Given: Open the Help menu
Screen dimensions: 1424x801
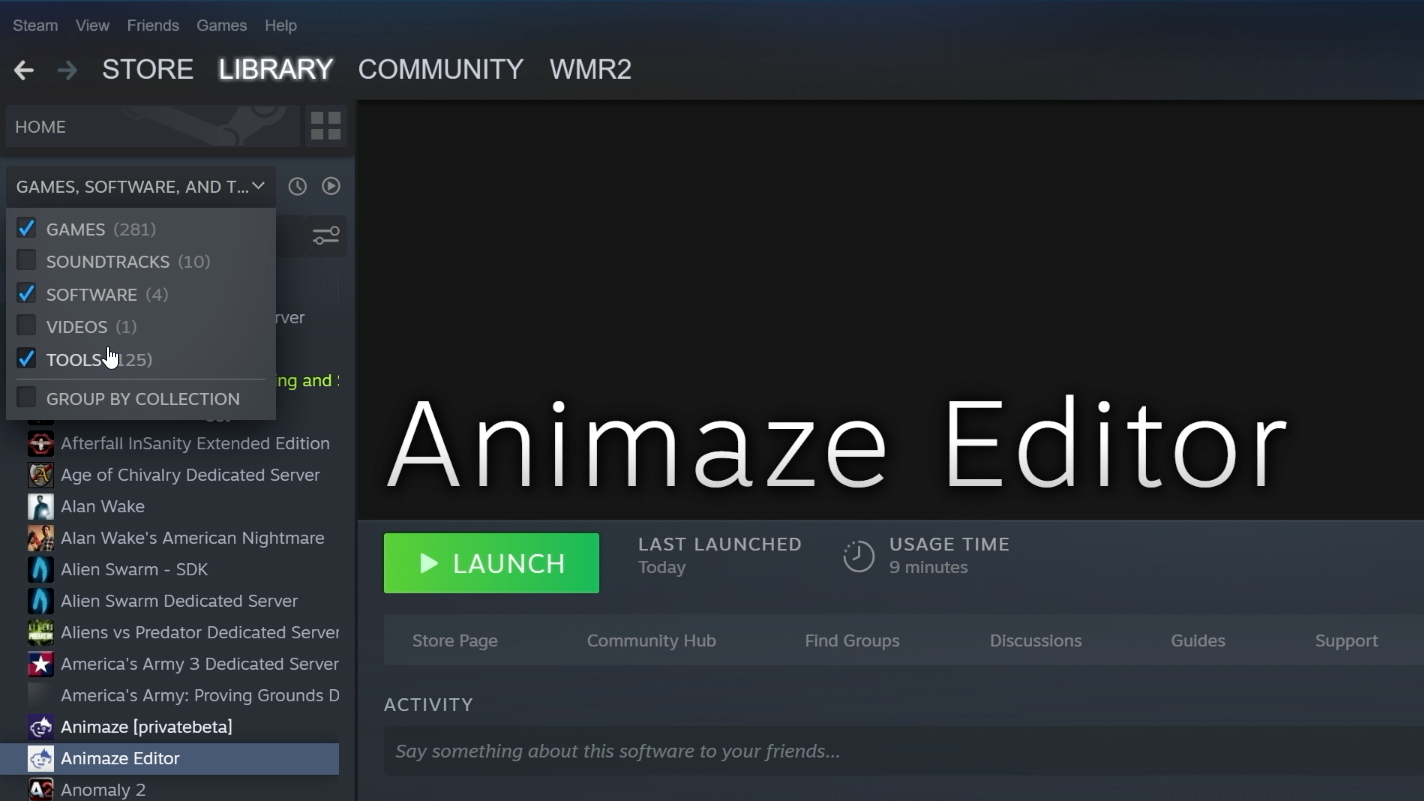Looking at the screenshot, I should pos(280,25).
